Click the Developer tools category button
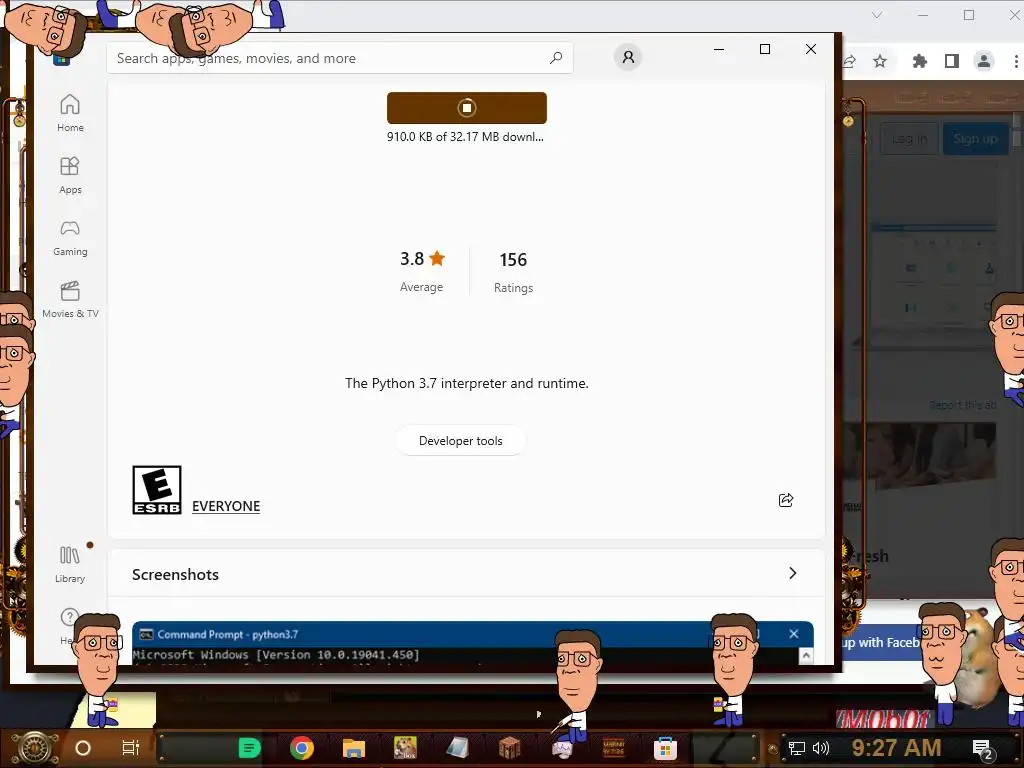The width and height of the screenshot is (1024, 768). [460, 441]
